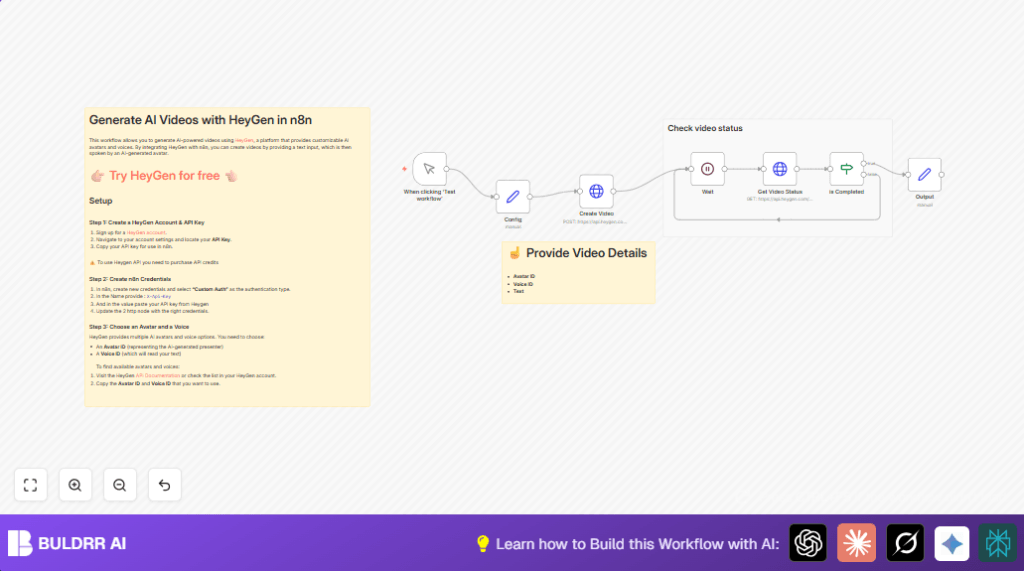Click the Avatar ID bullet in video details

click(x=524, y=276)
